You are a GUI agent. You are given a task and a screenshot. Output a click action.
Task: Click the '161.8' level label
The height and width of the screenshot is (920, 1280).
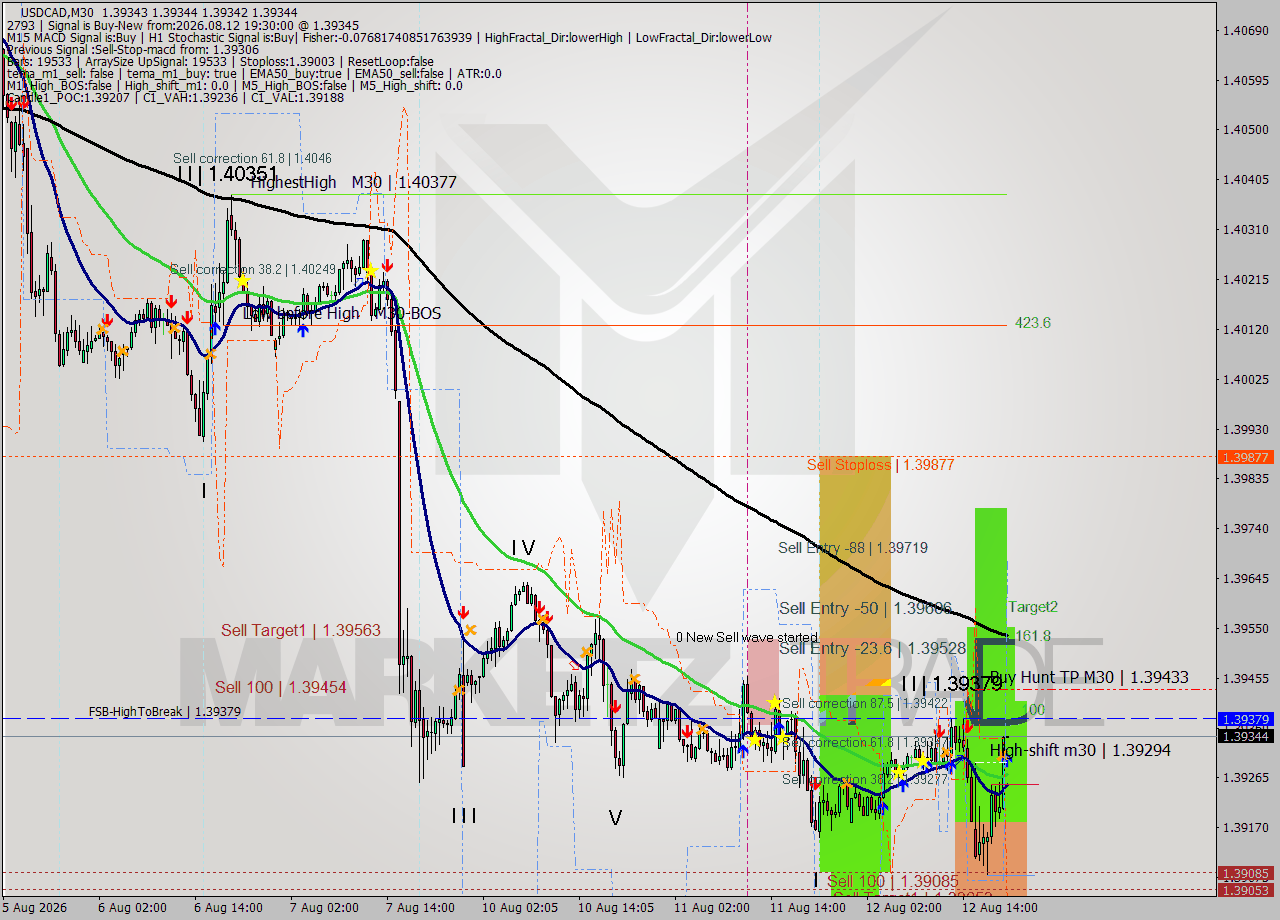[x=1033, y=635]
